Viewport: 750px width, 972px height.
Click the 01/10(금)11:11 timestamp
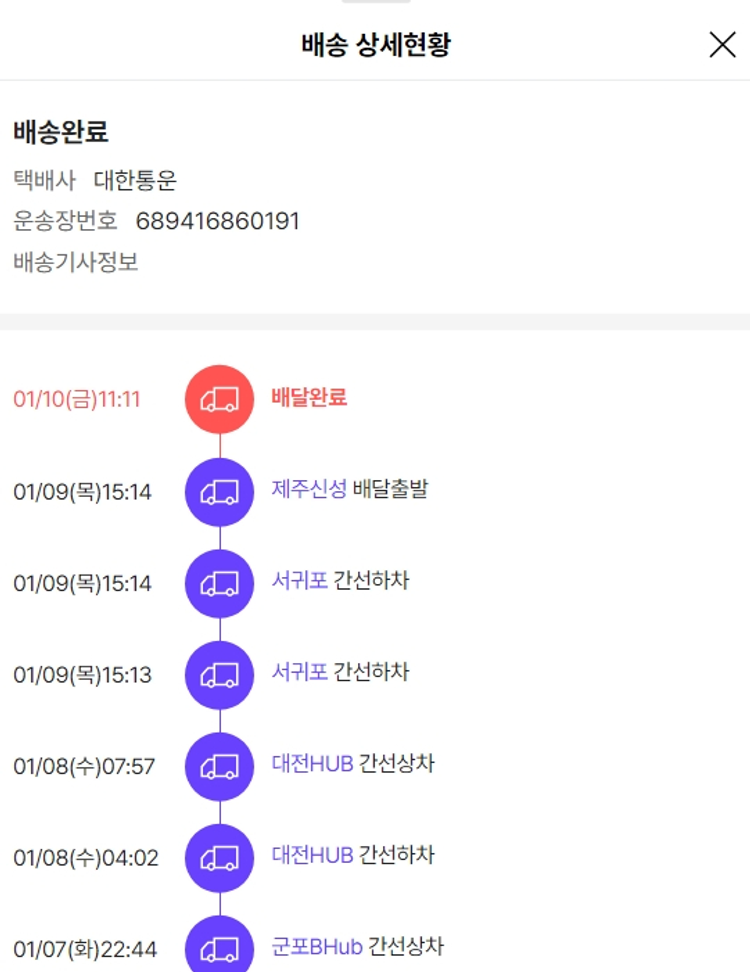(x=77, y=400)
